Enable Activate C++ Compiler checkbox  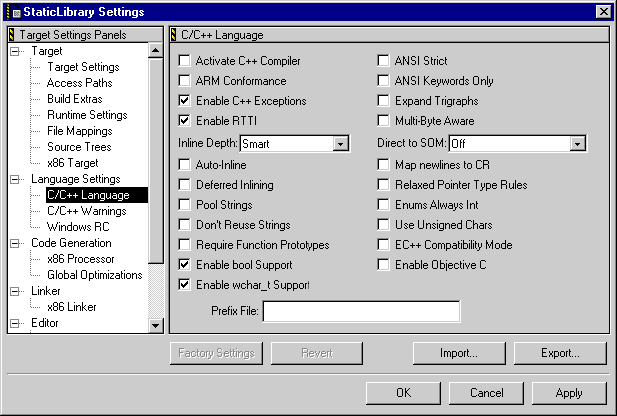point(184,61)
